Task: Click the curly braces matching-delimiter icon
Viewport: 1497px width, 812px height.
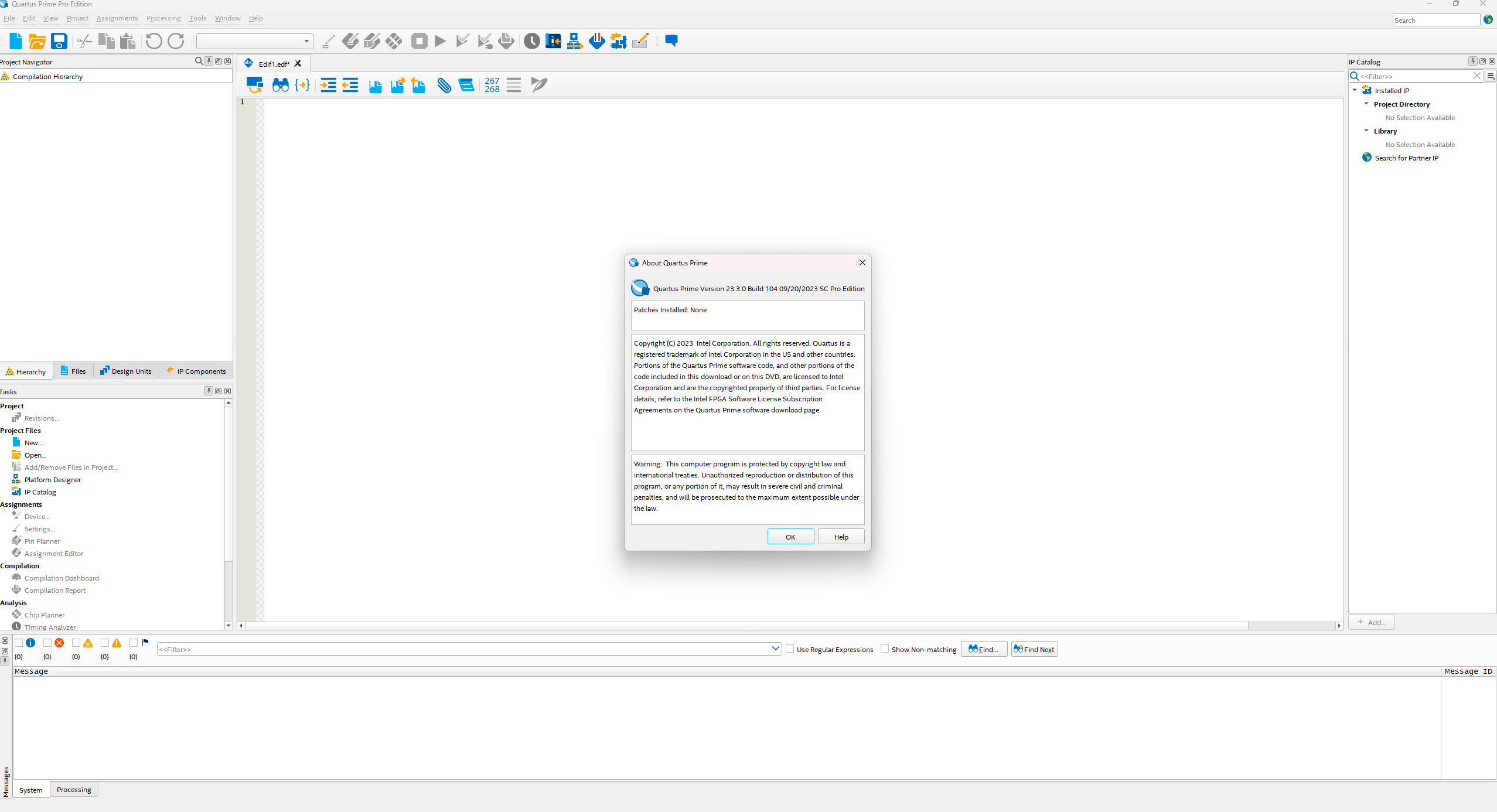Action: [x=302, y=85]
